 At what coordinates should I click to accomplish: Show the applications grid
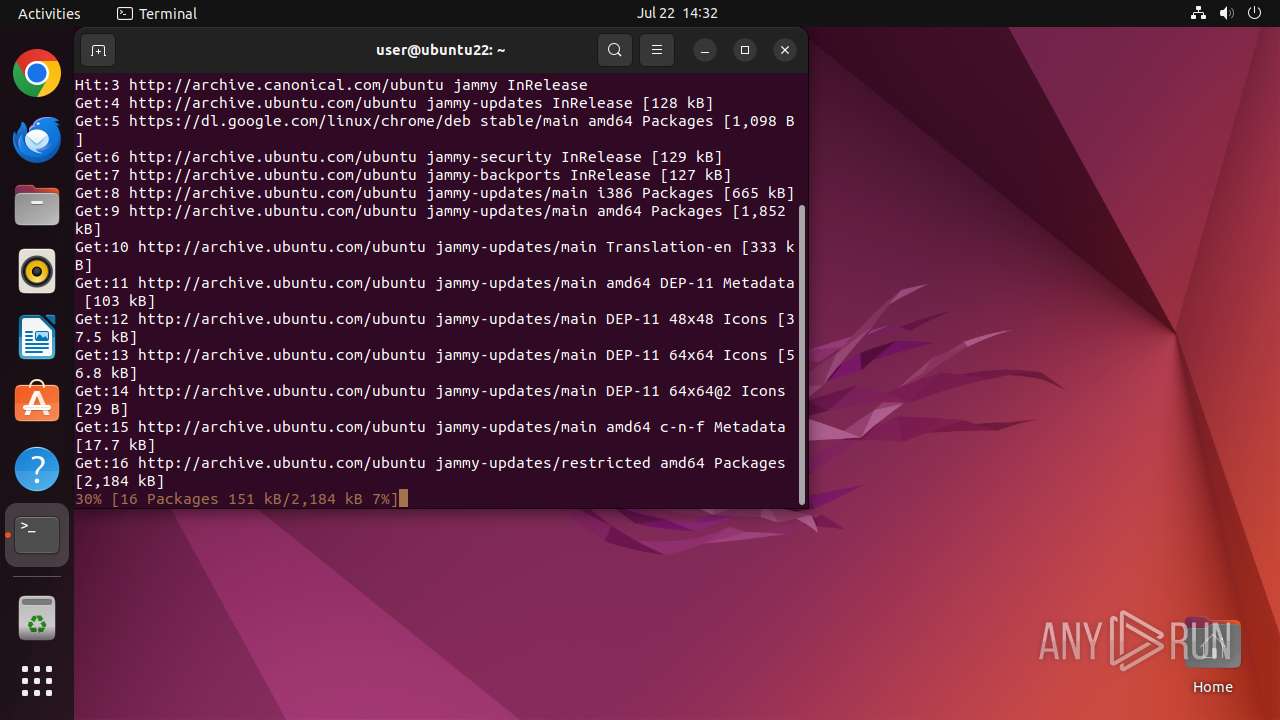coord(37,681)
